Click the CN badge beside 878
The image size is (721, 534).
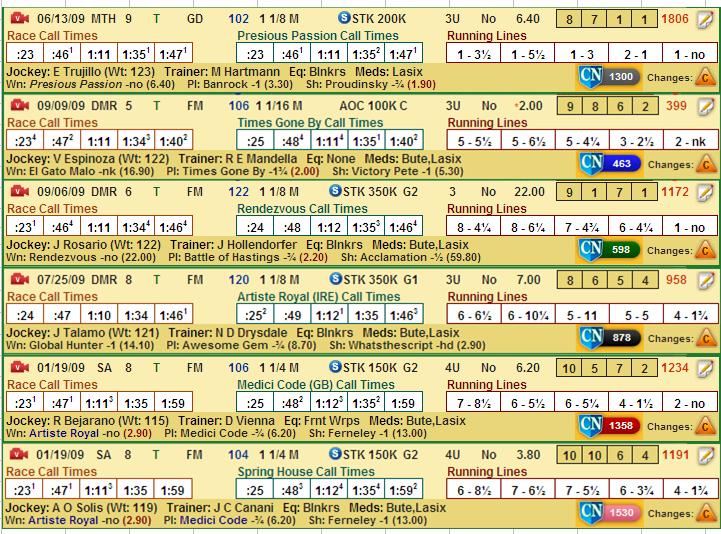[590, 338]
